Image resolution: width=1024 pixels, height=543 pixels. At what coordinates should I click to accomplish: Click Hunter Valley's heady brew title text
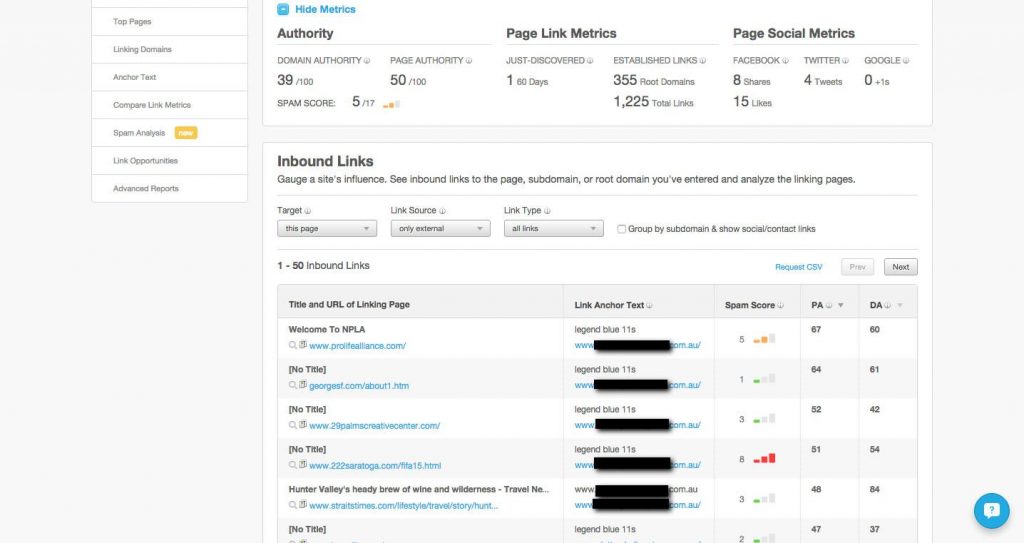coord(419,489)
